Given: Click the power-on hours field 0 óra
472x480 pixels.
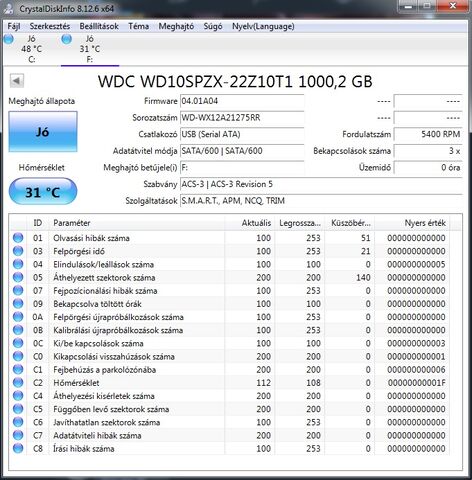Looking at the screenshot, I should click(x=428, y=168).
